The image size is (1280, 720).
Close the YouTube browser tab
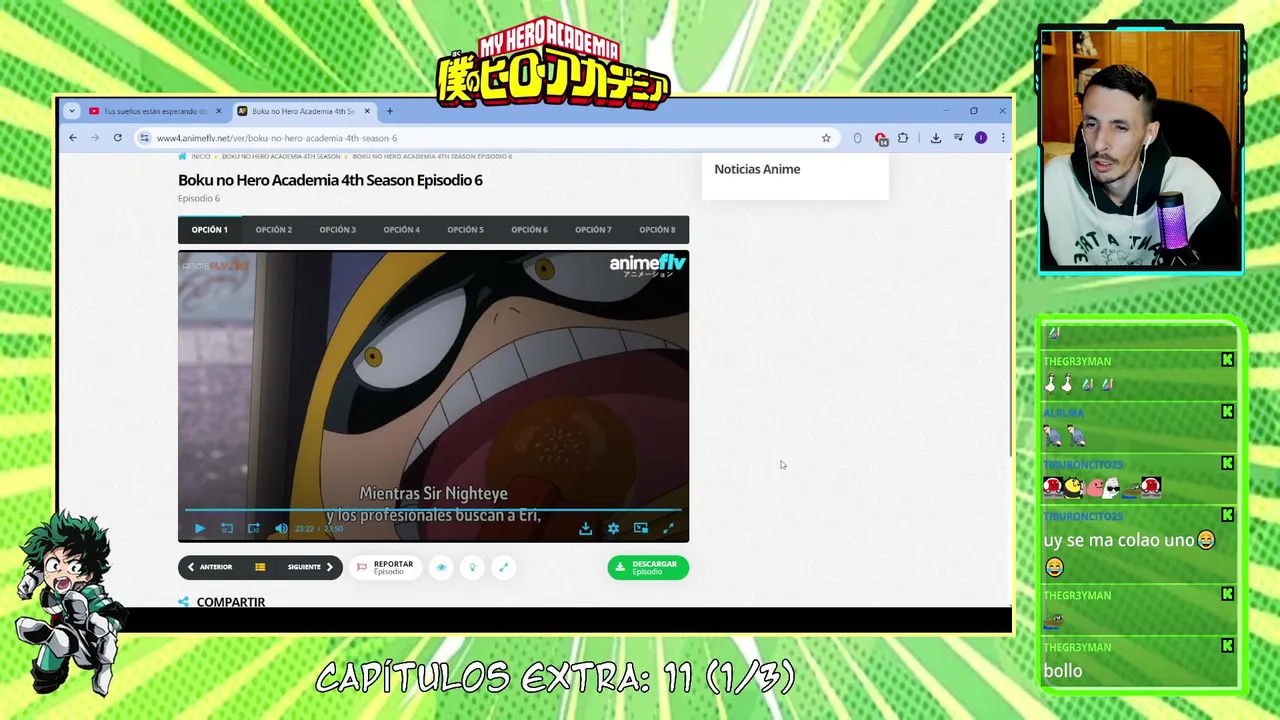219,111
